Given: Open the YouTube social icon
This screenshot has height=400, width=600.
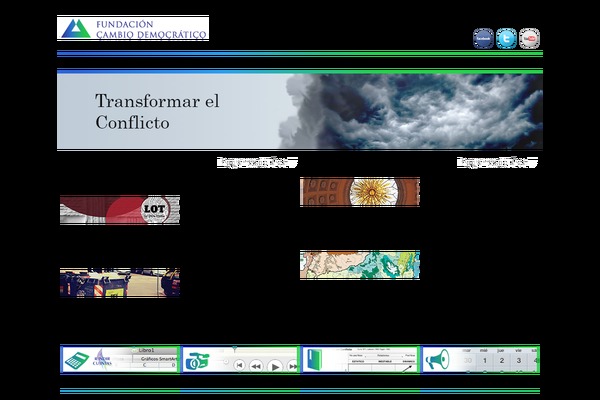Looking at the screenshot, I should click(x=530, y=38).
